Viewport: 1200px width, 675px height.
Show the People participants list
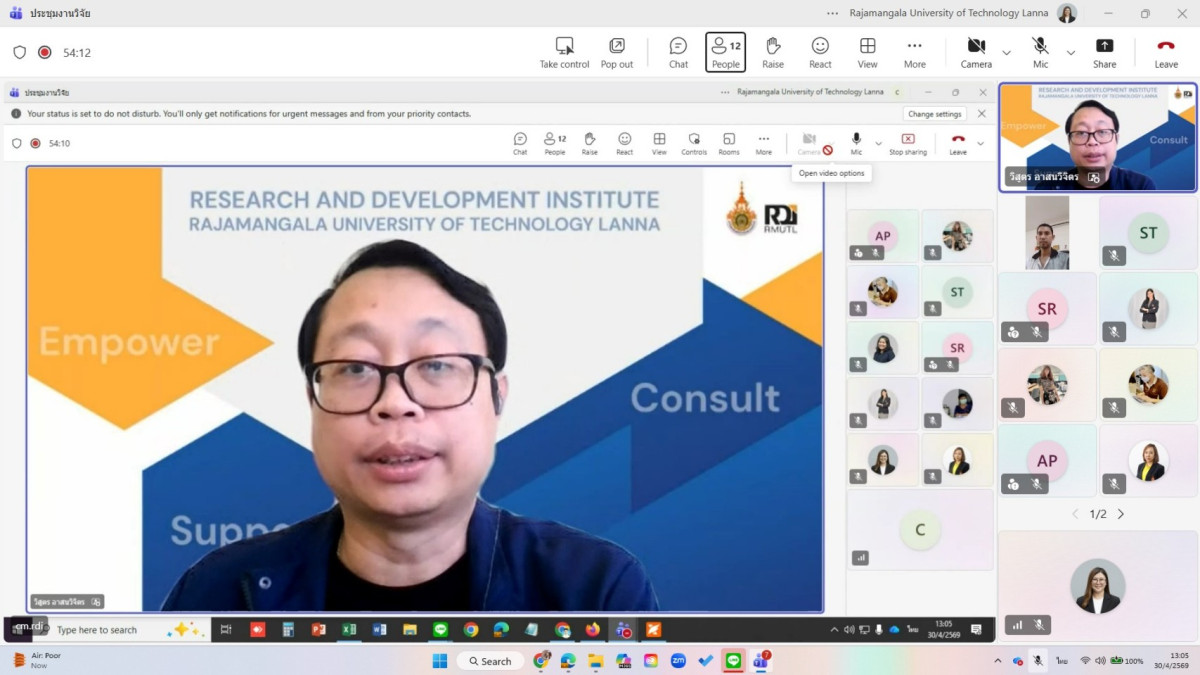[x=725, y=52]
